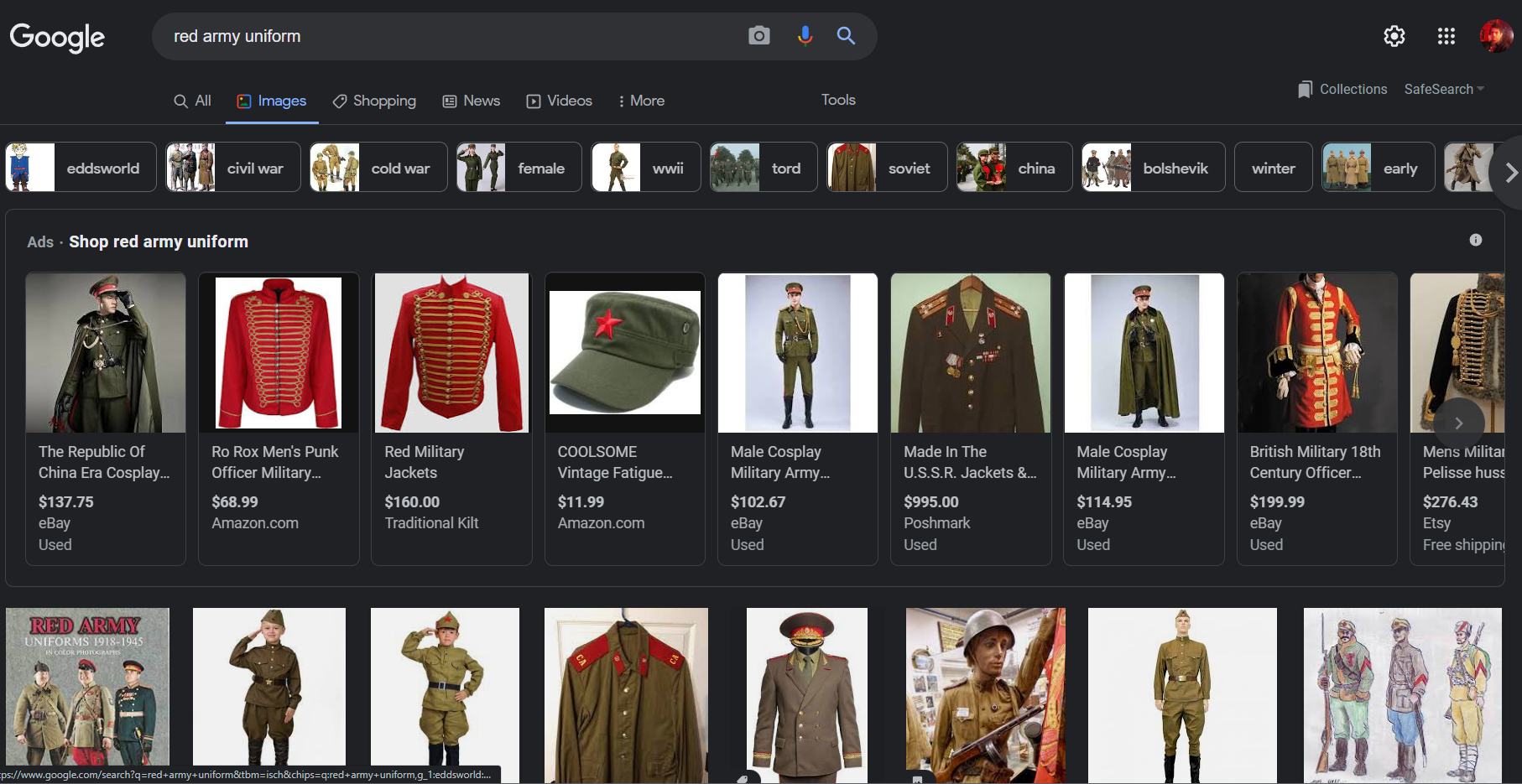Show more shopping ads with arrow
Screen dimensions: 1522x784
1458,423
